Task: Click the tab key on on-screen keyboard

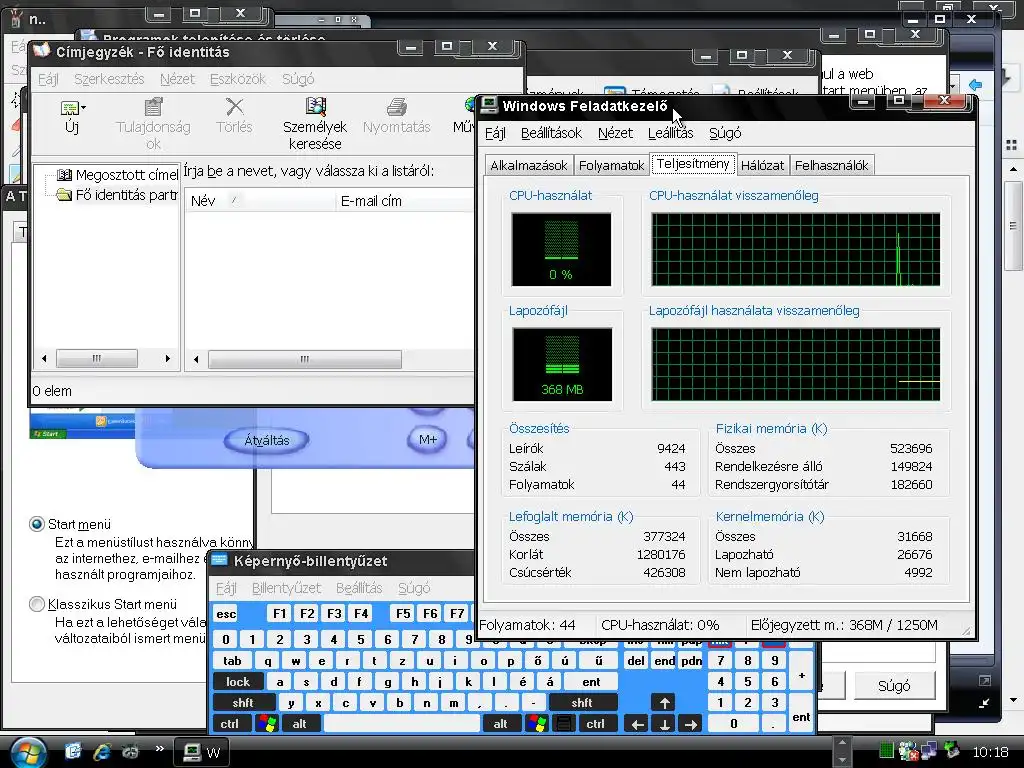Action: click(232, 661)
